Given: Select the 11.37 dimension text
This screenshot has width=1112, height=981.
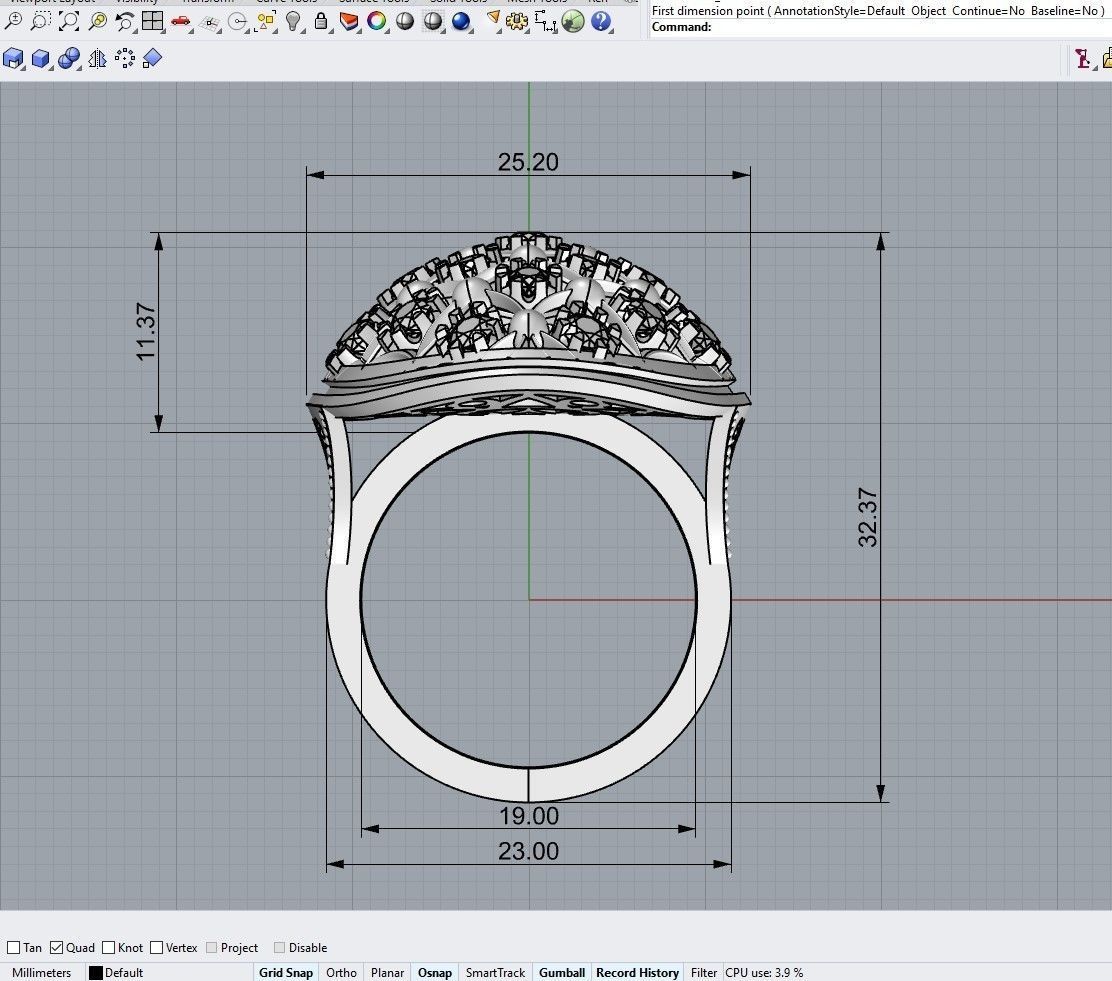Looking at the screenshot, I should pyautogui.click(x=145, y=331).
